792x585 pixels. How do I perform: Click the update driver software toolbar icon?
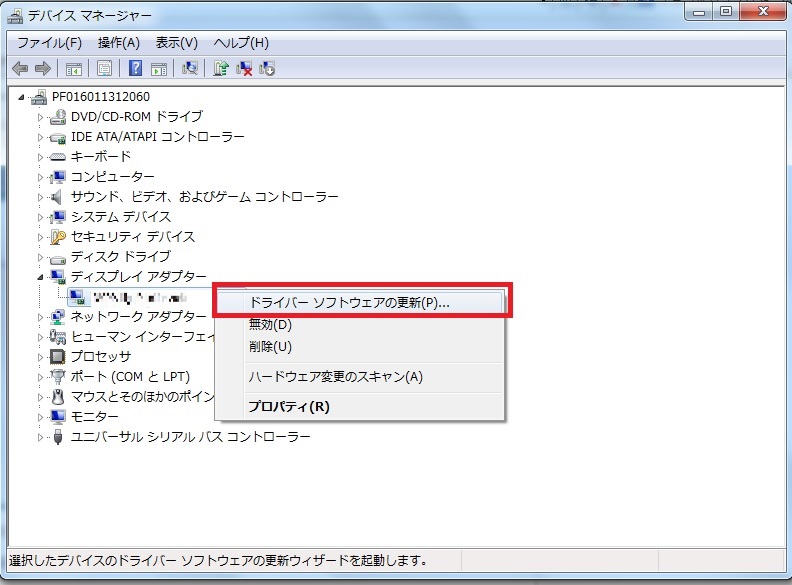point(221,69)
